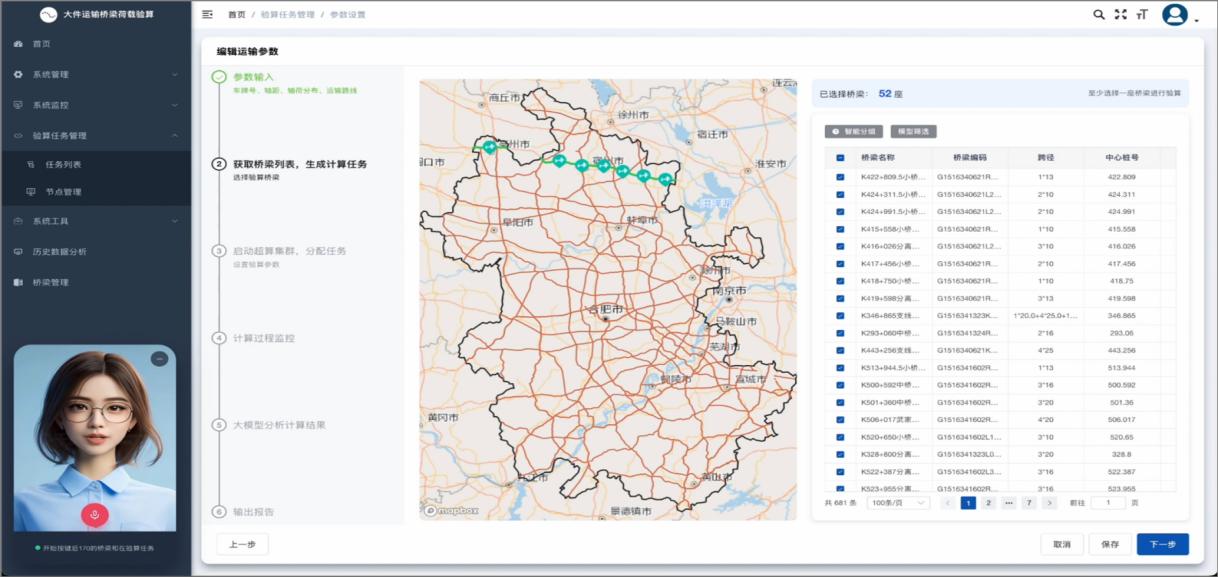The image size is (1218, 577).
Task: Click the 系统管理 gear icon
Action: (18, 75)
